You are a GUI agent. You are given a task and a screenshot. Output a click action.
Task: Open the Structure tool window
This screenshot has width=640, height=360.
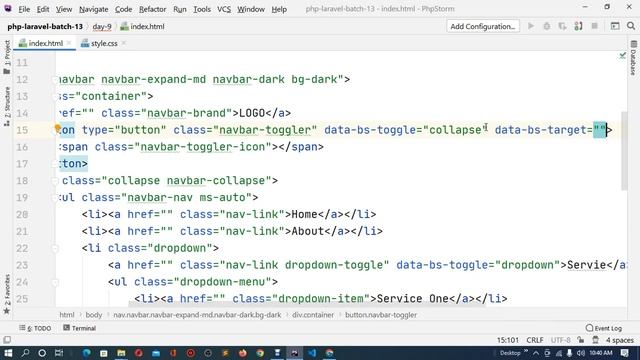tap(7, 106)
